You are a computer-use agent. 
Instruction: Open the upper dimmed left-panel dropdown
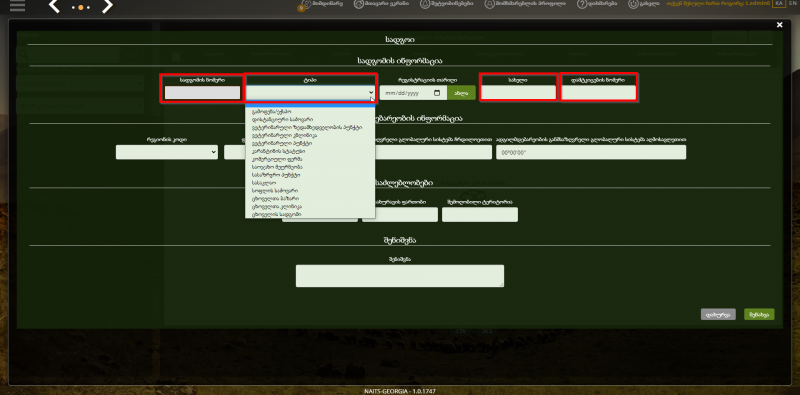(x=80, y=83)
